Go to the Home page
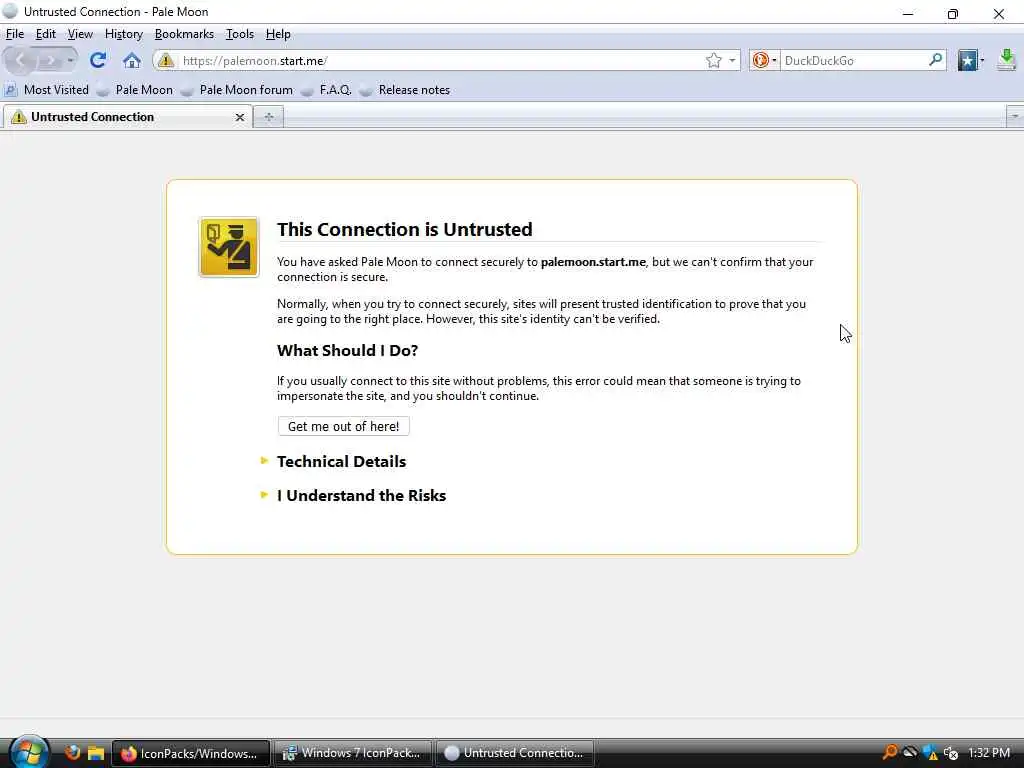 [132, 61]
